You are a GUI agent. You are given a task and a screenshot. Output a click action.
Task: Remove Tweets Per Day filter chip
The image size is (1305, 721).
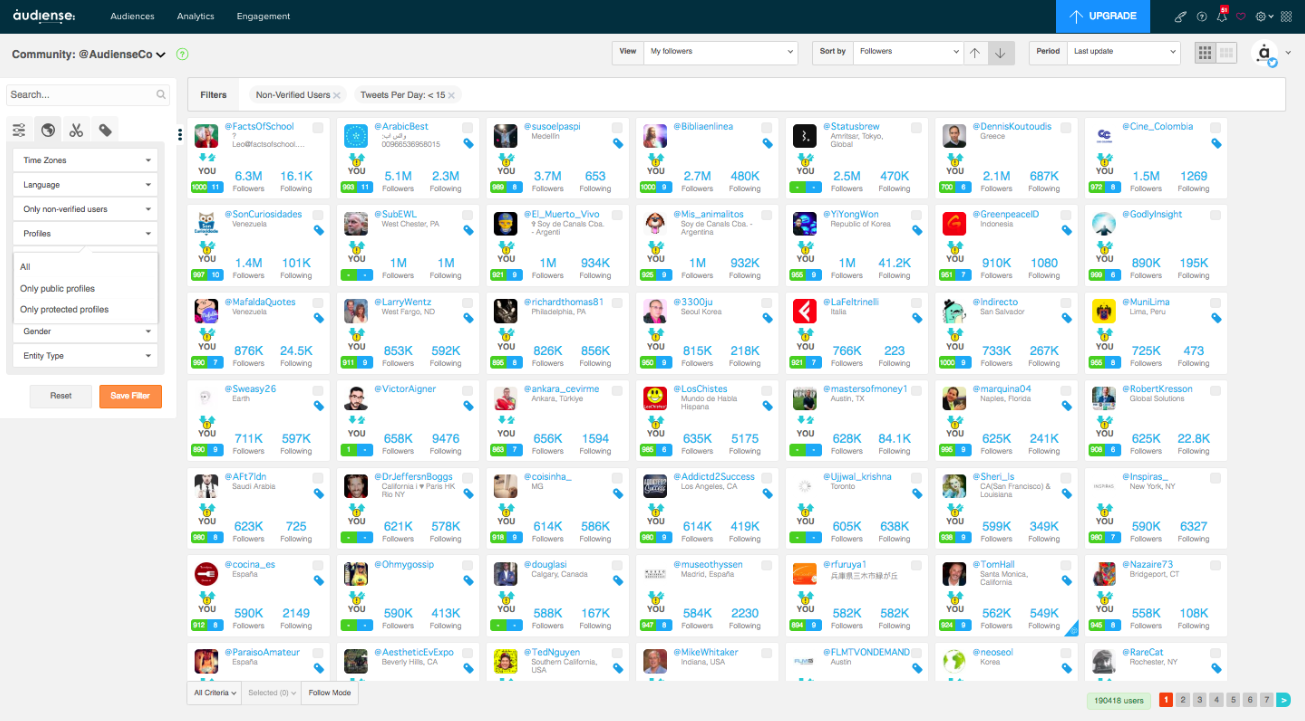tap(452, 95)
